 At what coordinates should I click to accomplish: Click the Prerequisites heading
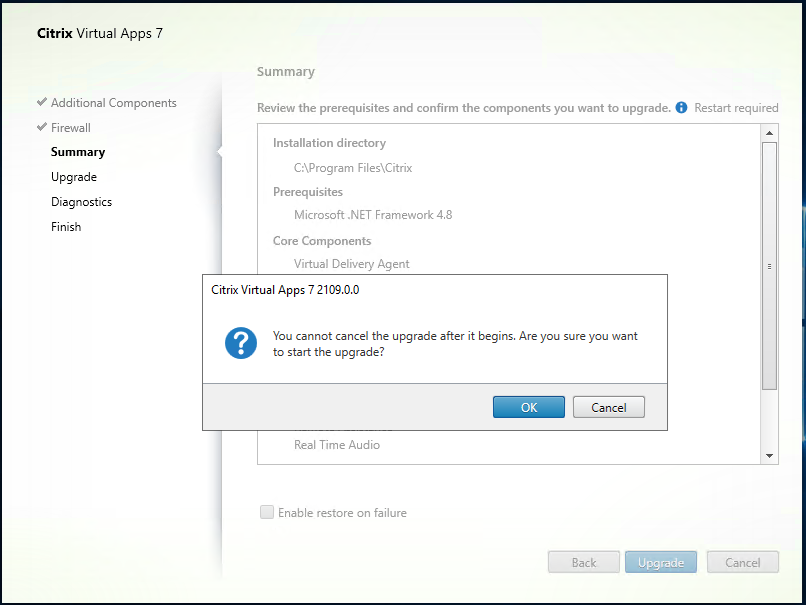coord(308,192)
